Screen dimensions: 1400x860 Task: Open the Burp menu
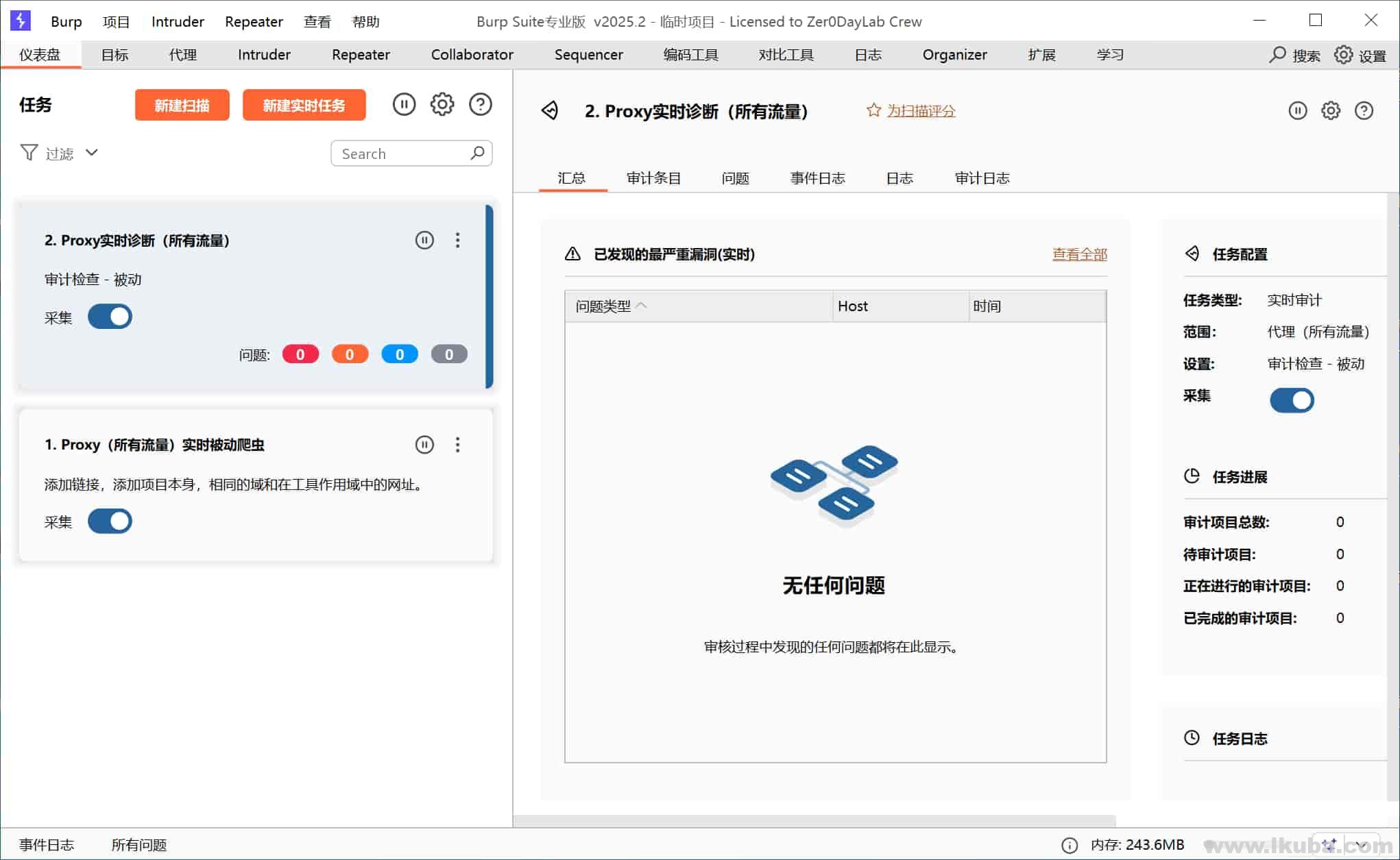(67, 21)
